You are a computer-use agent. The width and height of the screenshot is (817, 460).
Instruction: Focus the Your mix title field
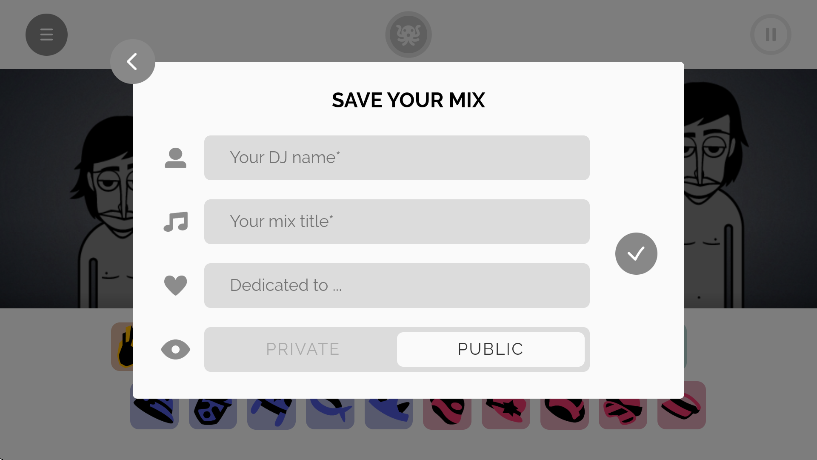pyautogui.click(x=397, y=221)
